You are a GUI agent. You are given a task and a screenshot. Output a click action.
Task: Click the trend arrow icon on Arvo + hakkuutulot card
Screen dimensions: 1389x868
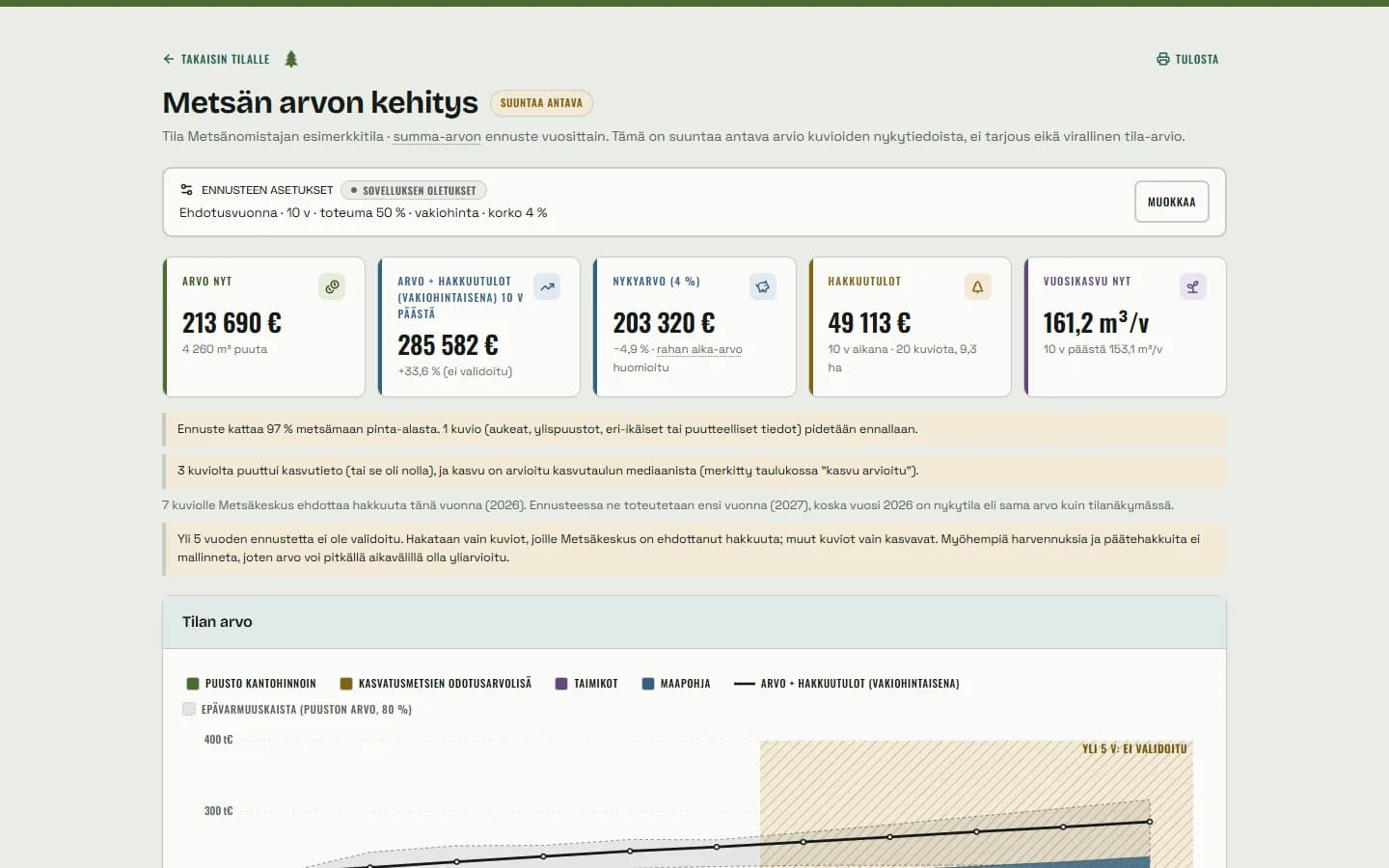pyautogui.click(x=547, y=286)
